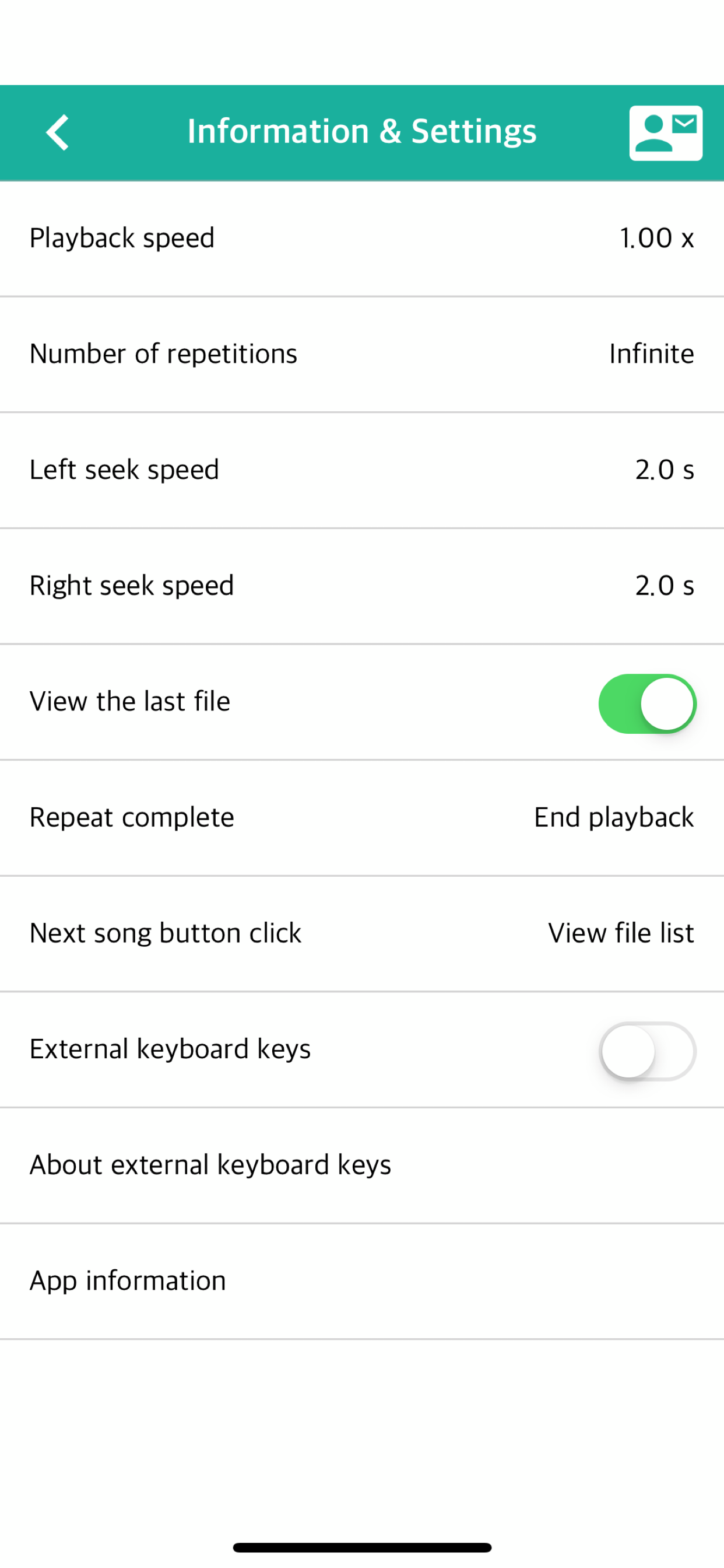Open About external keyboard keys
724x1568 pixels.
(x=362, y=1165)
